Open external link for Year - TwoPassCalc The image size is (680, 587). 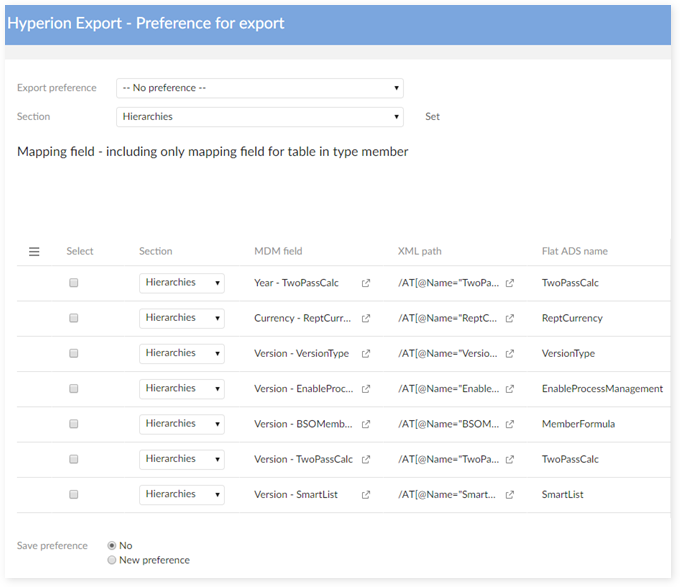366,283
